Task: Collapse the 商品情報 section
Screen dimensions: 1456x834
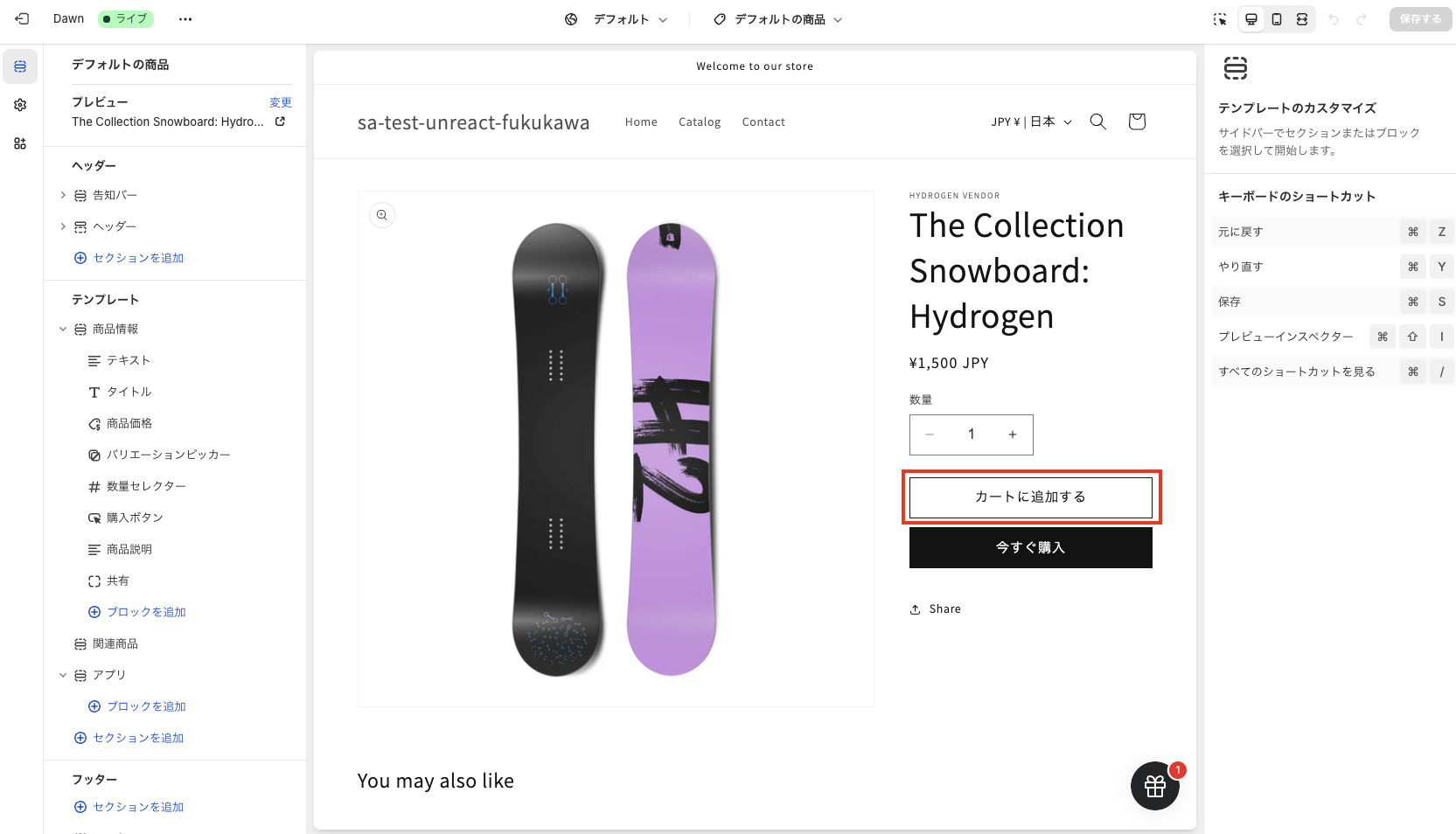Action: pos(63,330)
